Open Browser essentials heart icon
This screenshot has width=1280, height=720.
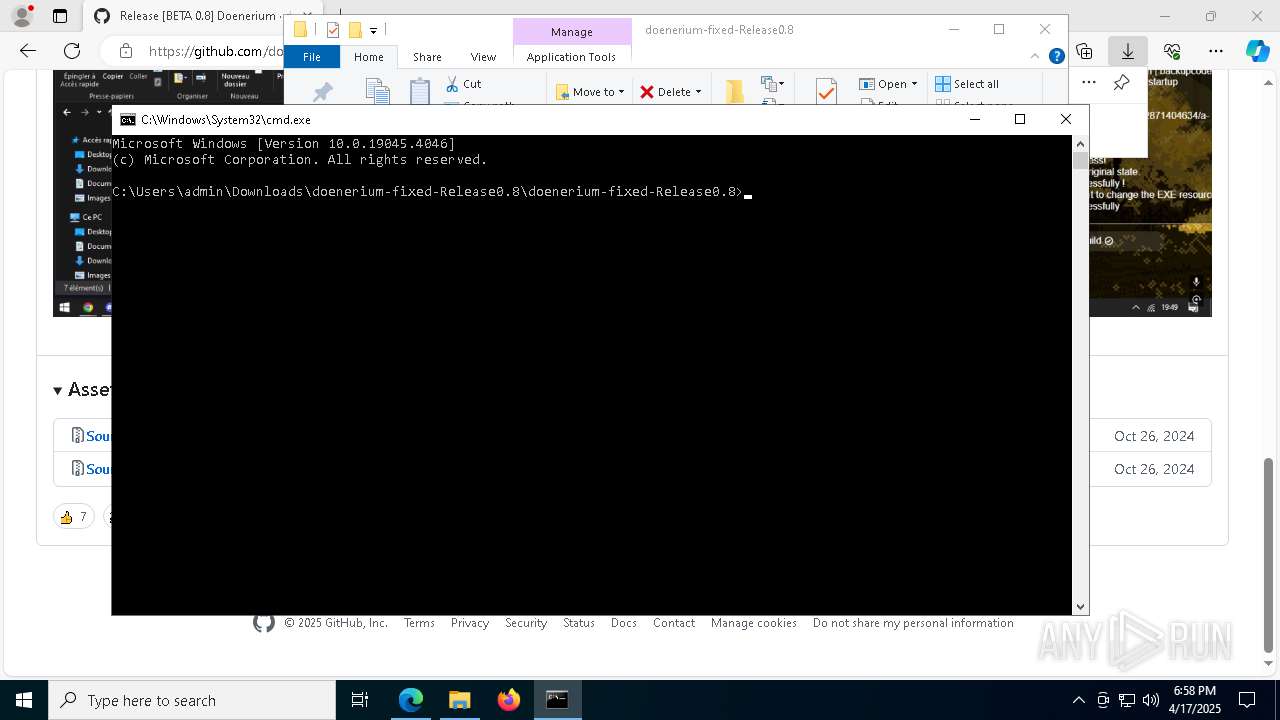click(x=1172, y=51)
